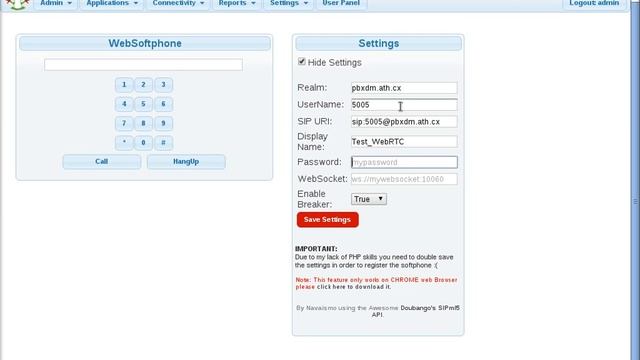The image size is (640, 360).
Task: Dial keypad digit 5
Action: 143,104
